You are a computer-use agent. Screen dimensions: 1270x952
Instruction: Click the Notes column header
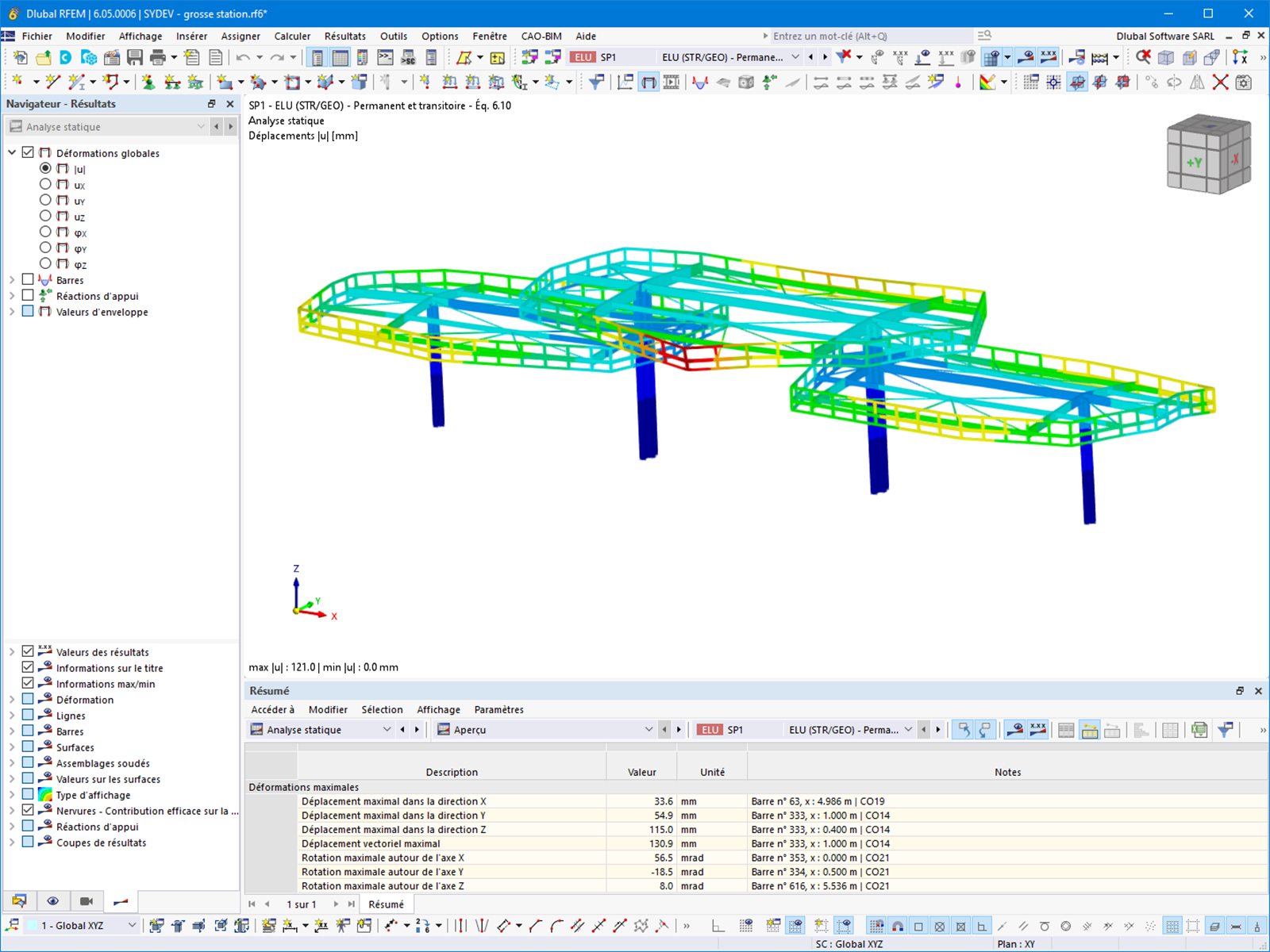pos(1007,772)
